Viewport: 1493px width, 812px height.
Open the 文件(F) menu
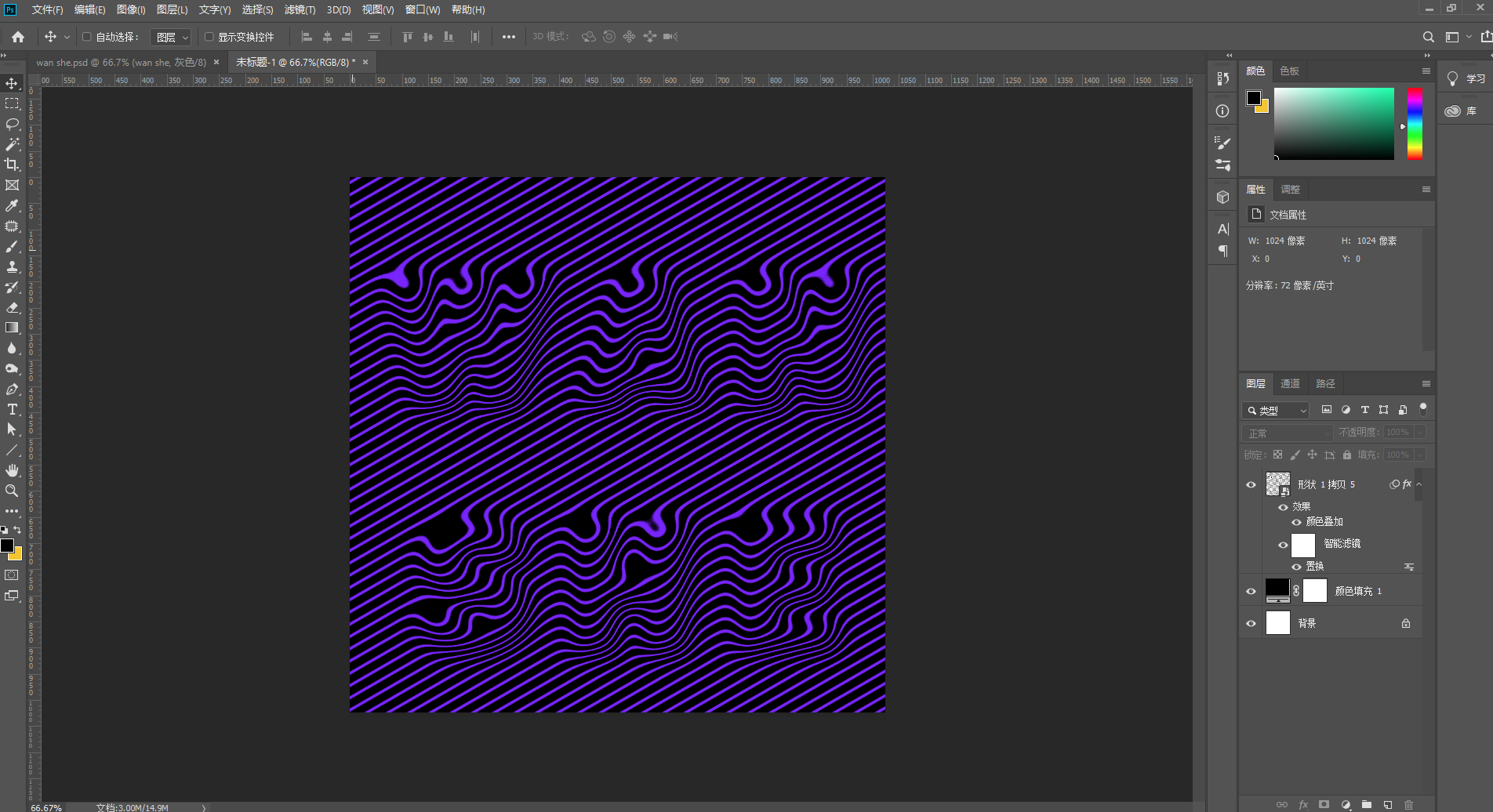click(x=47, y=9)
